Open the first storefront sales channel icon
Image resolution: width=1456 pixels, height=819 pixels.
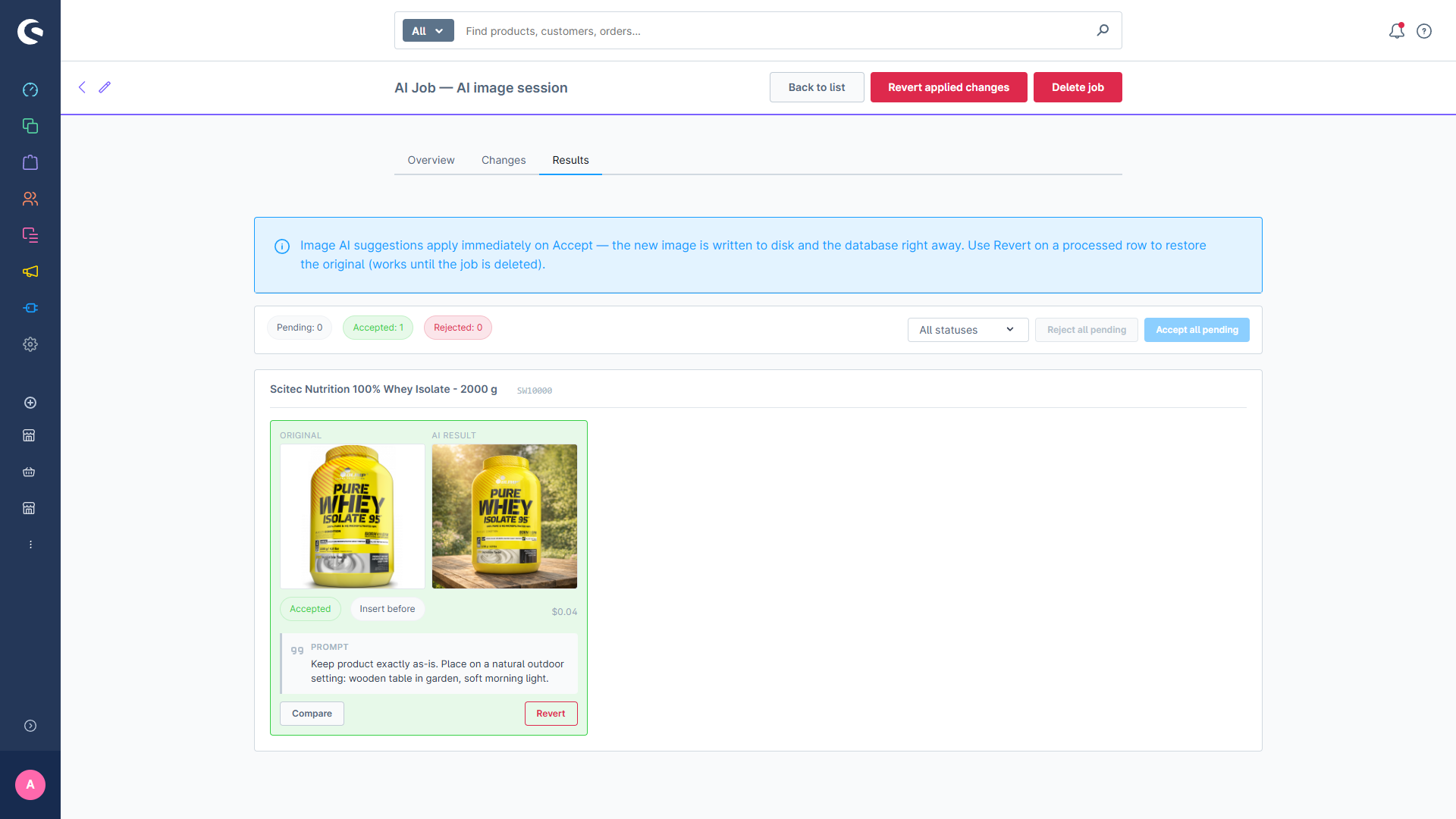point(29,435)
